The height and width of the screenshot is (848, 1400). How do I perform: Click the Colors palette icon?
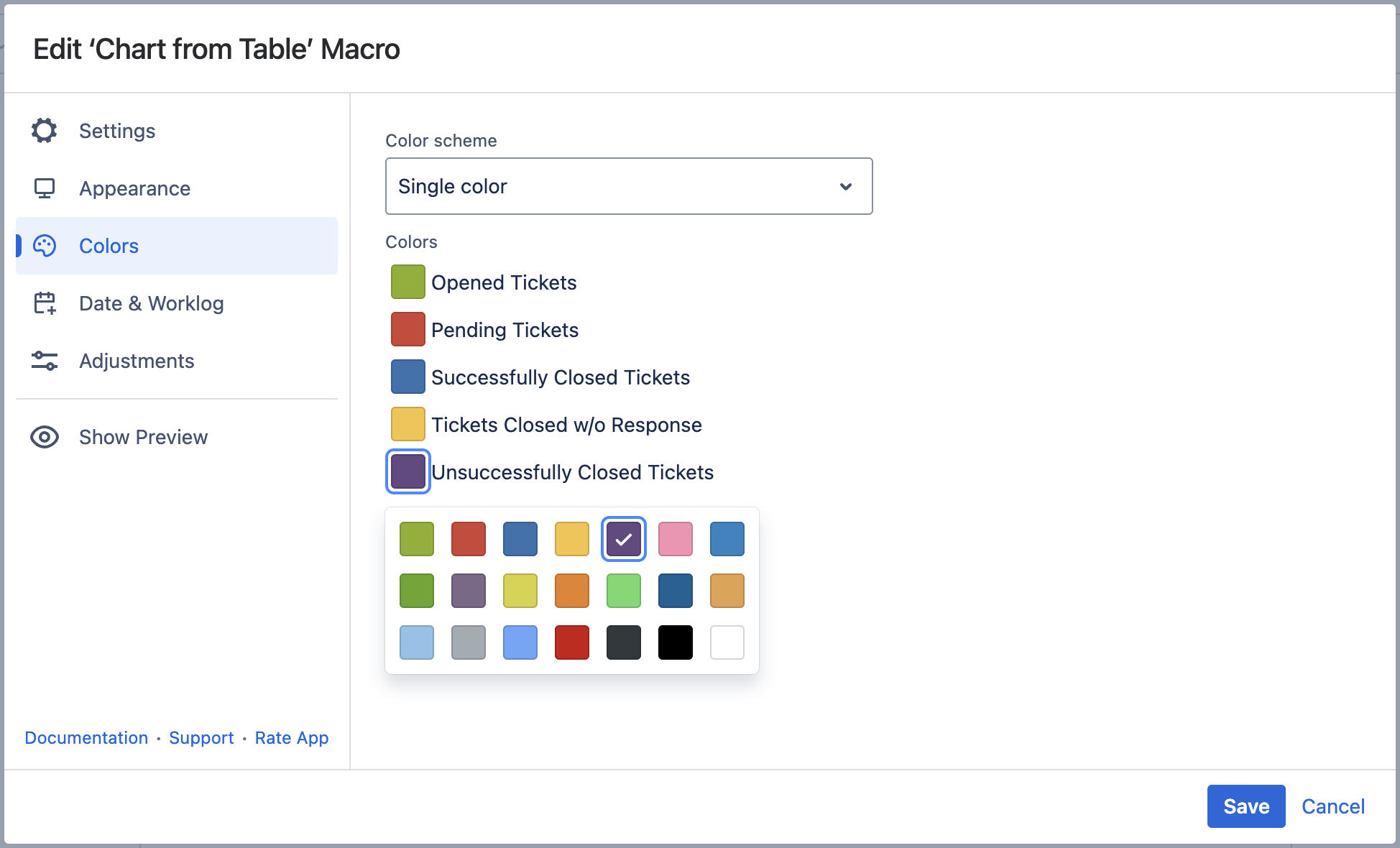pos(44,246)
